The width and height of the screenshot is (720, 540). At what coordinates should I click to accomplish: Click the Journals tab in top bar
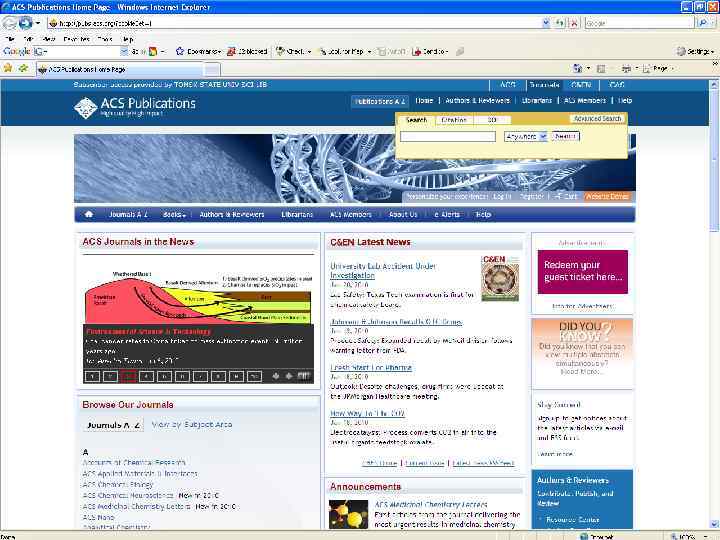(x=544, y=85)
